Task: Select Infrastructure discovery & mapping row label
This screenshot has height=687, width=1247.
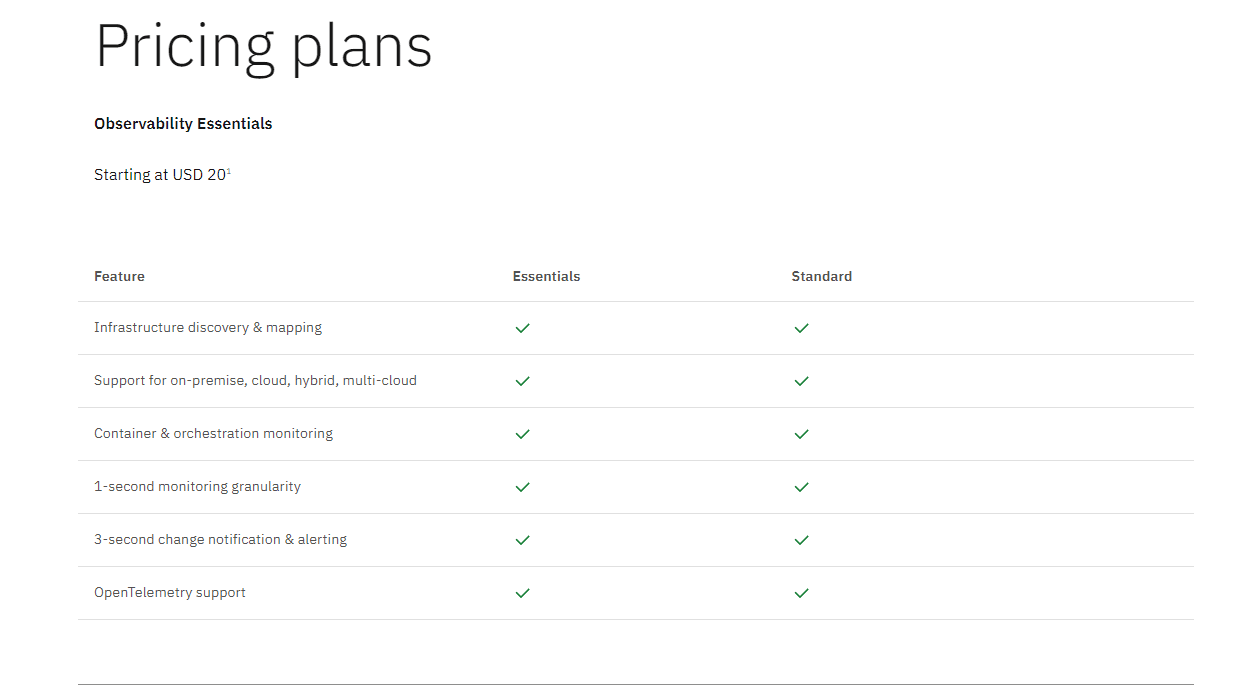Action: coord(208,328)
